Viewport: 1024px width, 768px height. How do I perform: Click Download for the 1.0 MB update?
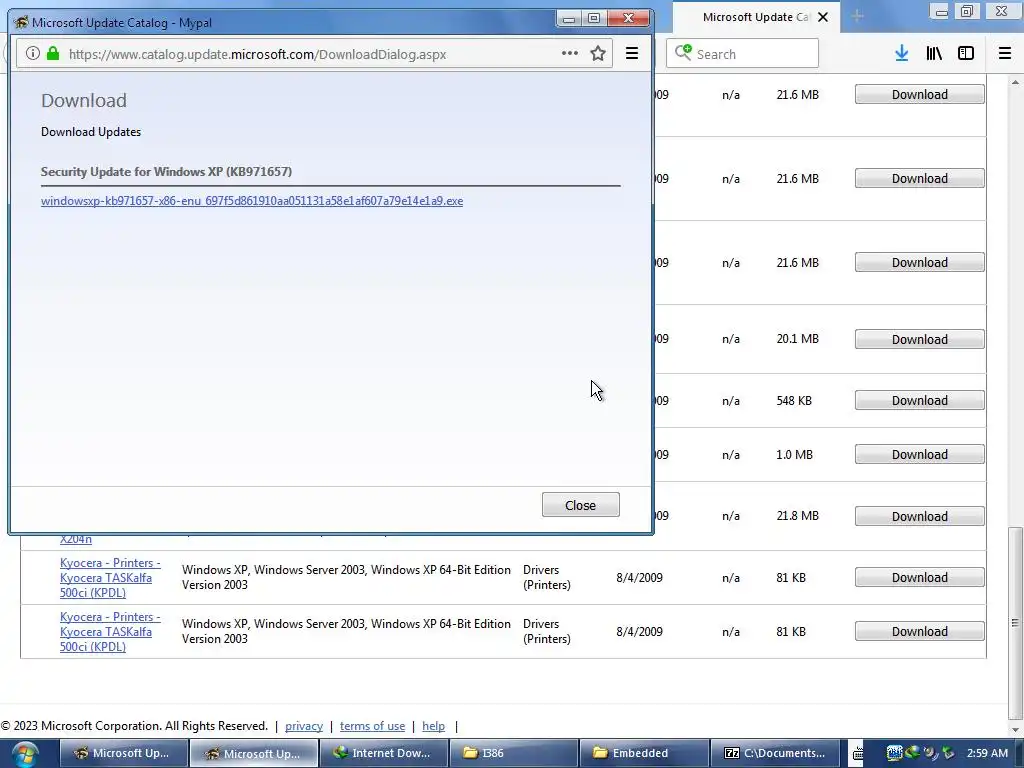[920, 455]
